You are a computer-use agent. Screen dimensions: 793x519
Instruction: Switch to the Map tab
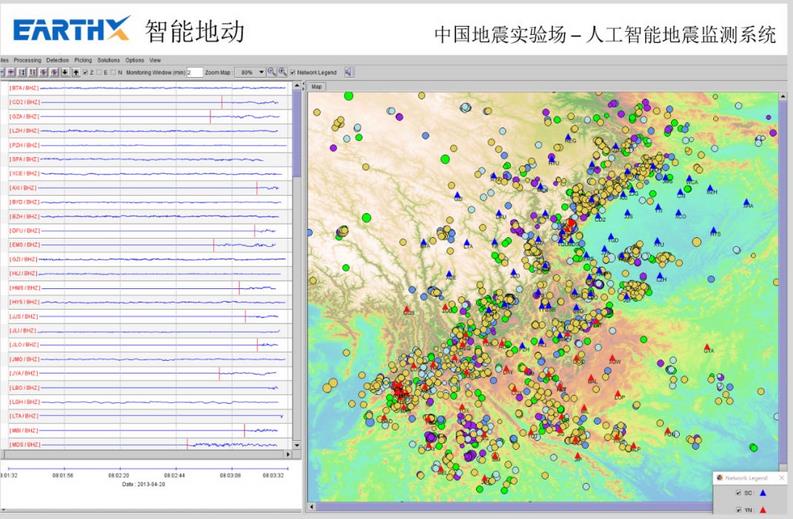(317, 87)
